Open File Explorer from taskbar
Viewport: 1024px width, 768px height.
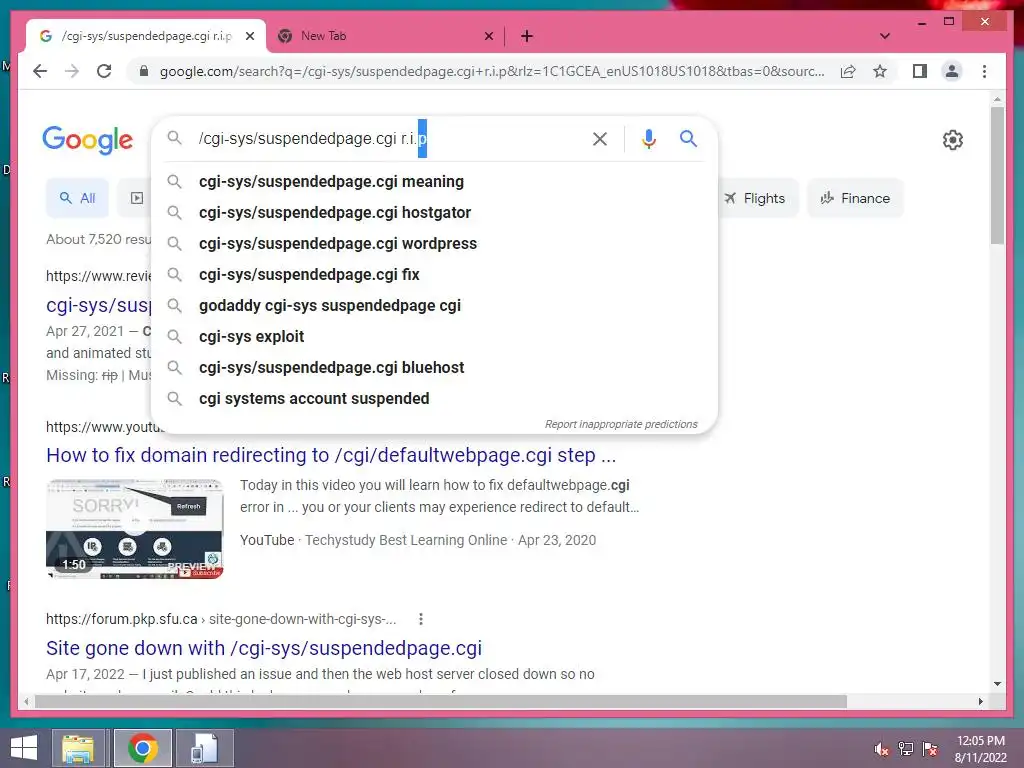78,748
